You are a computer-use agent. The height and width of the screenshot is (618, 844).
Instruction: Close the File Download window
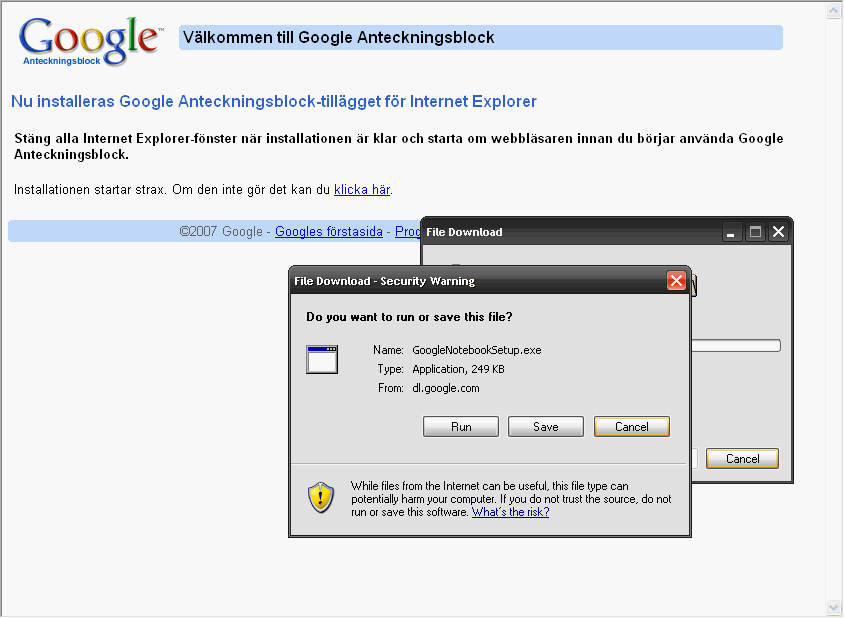click(778, 232)
